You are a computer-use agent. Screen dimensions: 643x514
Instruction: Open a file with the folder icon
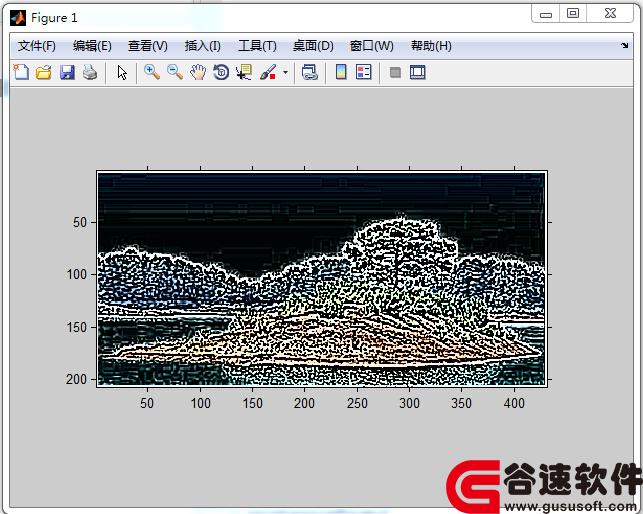[44, 73]
